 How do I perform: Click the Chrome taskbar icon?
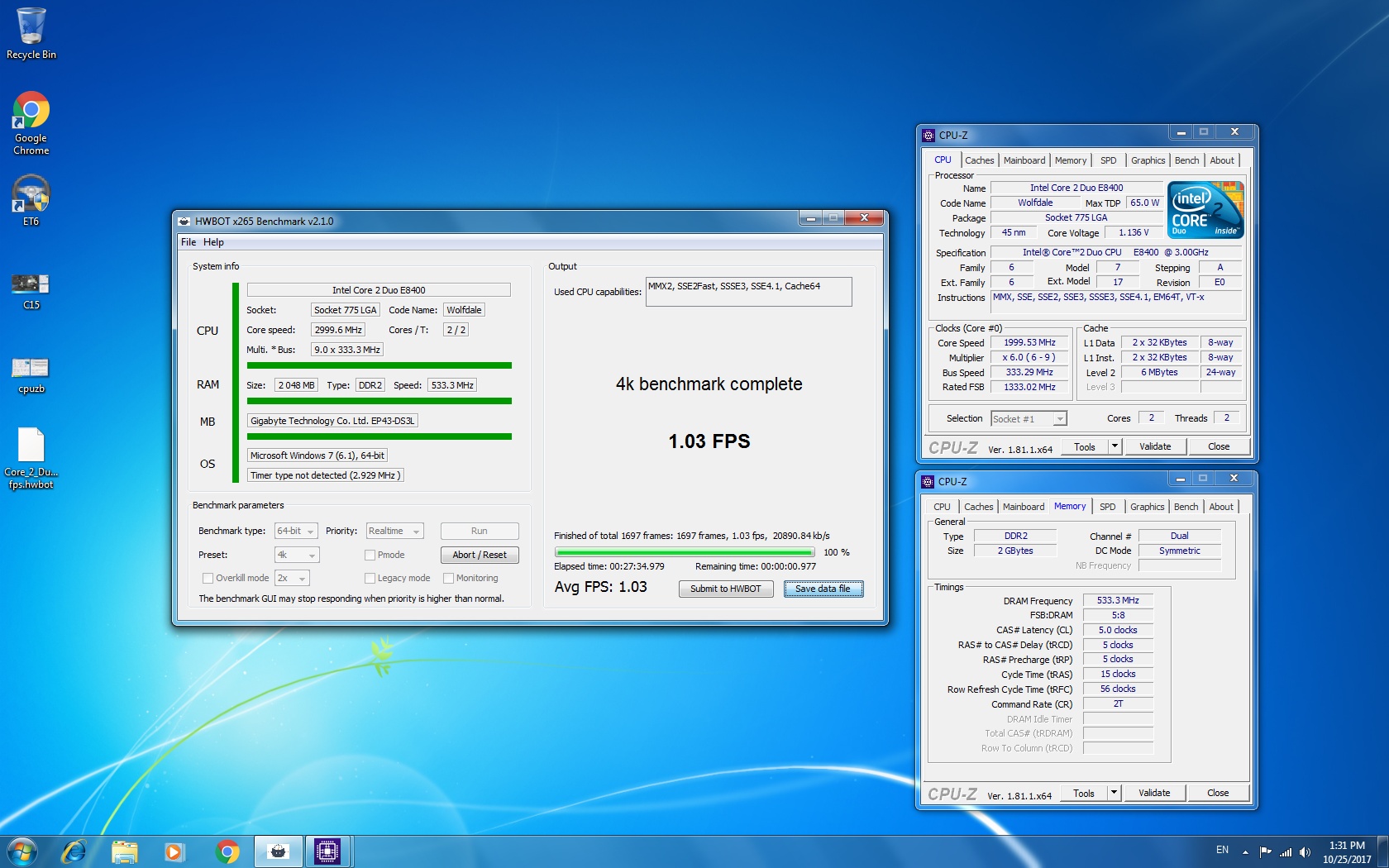pos(227,851)
